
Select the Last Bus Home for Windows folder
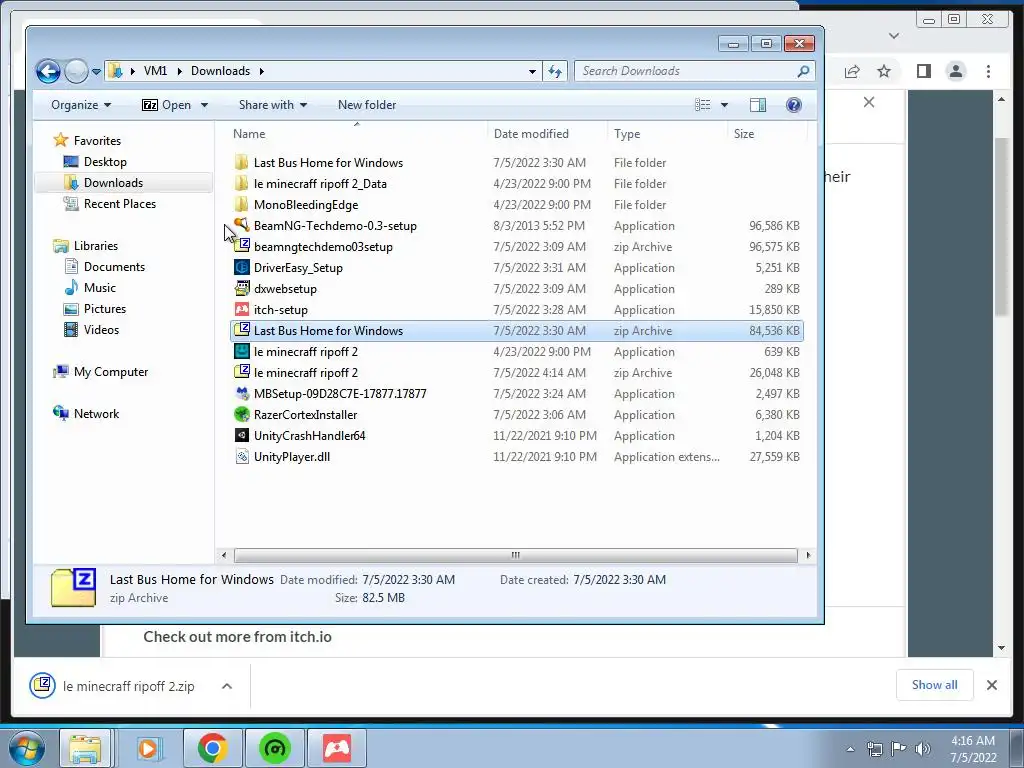point(517,163)
